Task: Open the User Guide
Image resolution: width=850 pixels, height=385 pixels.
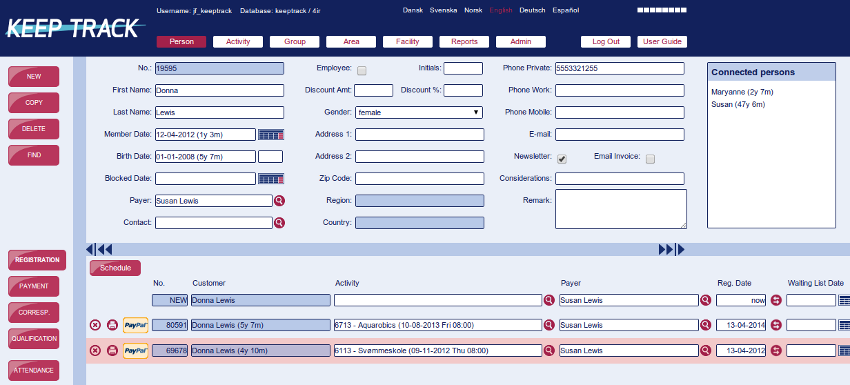Action: pos(662,42)
